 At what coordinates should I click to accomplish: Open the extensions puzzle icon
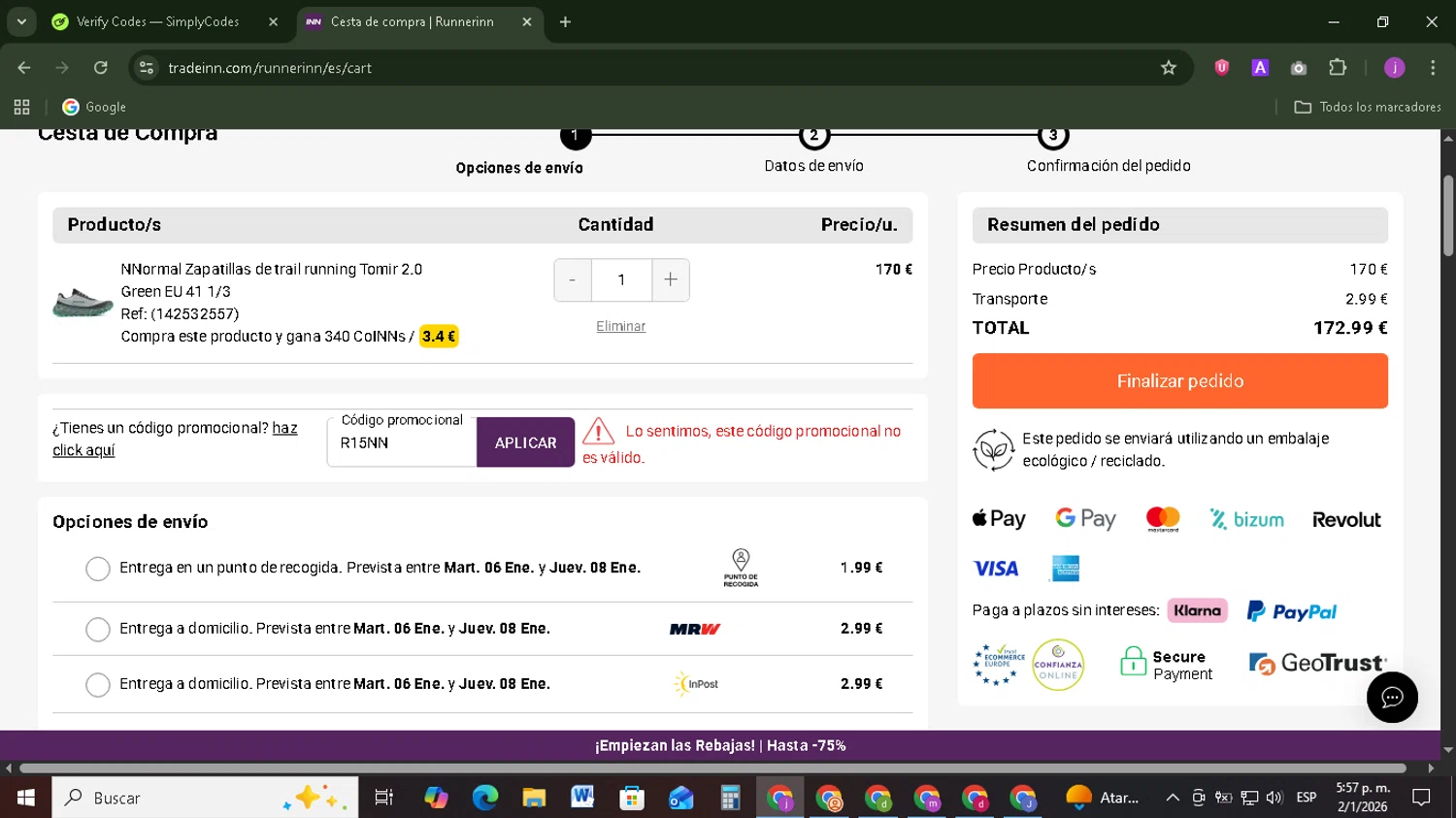click(x=1338, y=68)
